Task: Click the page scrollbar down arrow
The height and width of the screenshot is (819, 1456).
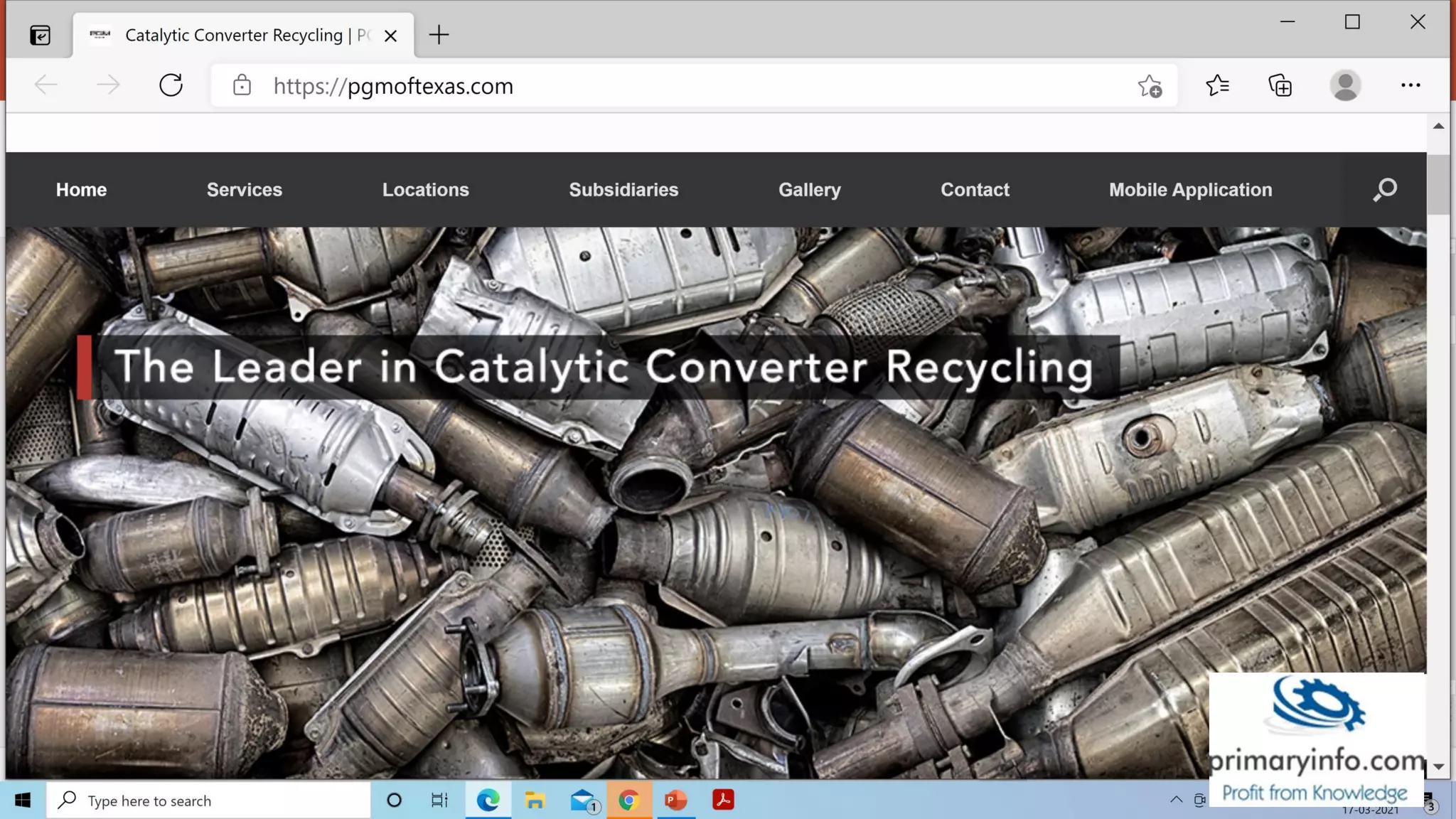Action: click(1438, 766)
